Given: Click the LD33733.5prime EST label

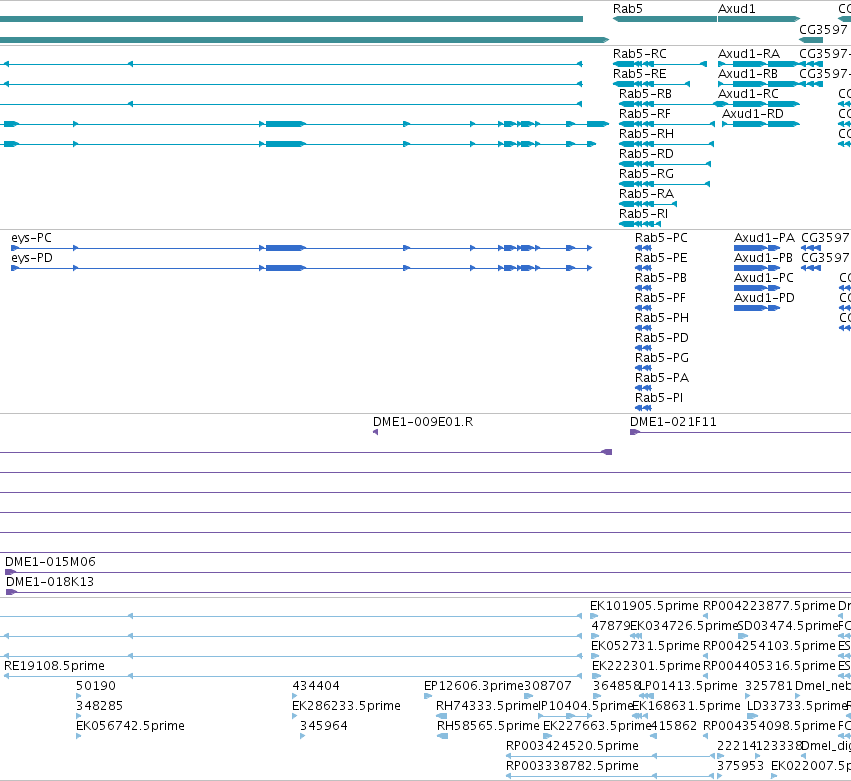Looking at the screenshot, I should click(x=797, y=706).
